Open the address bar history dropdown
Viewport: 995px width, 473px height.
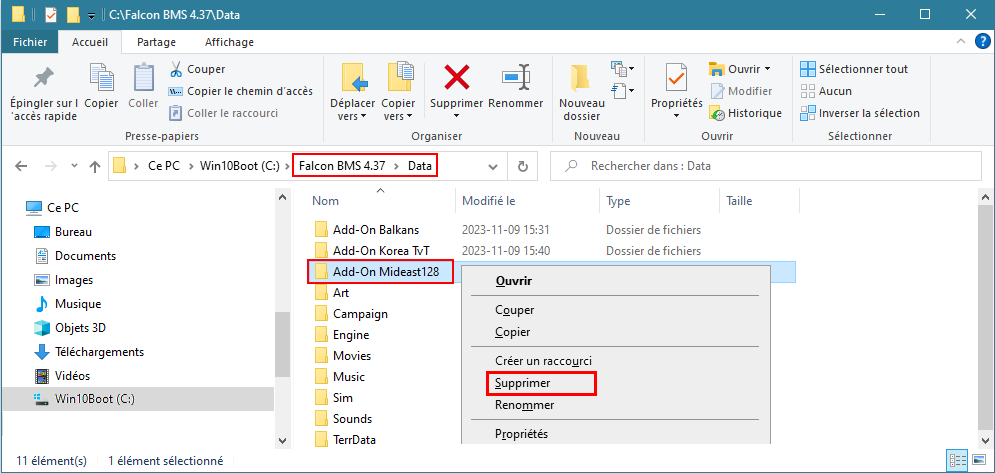[x=492, y=166]
